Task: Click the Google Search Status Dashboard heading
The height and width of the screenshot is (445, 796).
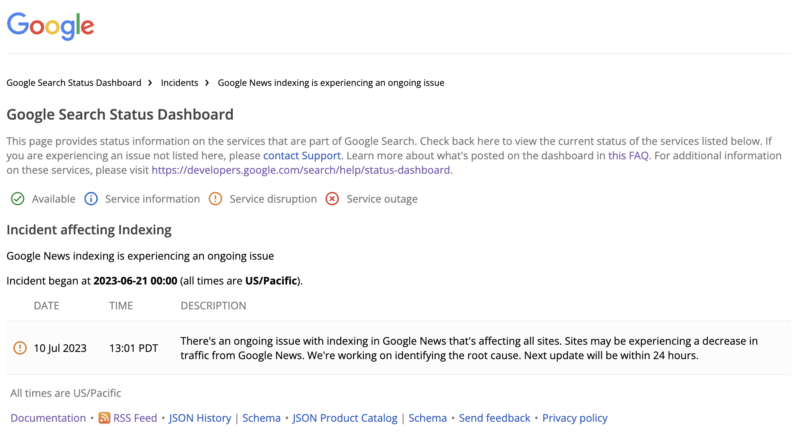Action: (x=120, y=115)
